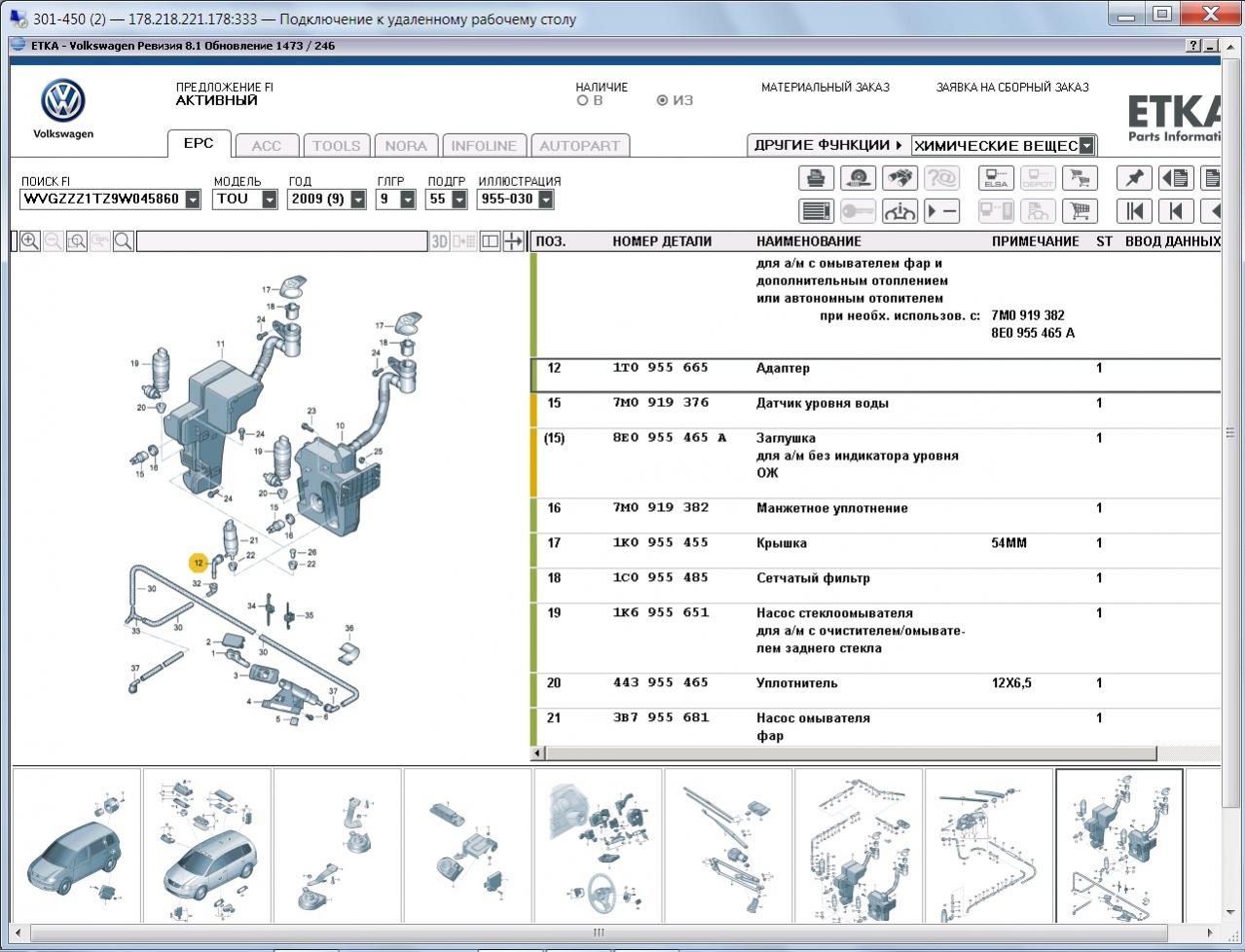Click the triangle and dash toolbar icon
Image resolution: width=1245 pixels, height=952 pixels.
(x=941, y=211)
